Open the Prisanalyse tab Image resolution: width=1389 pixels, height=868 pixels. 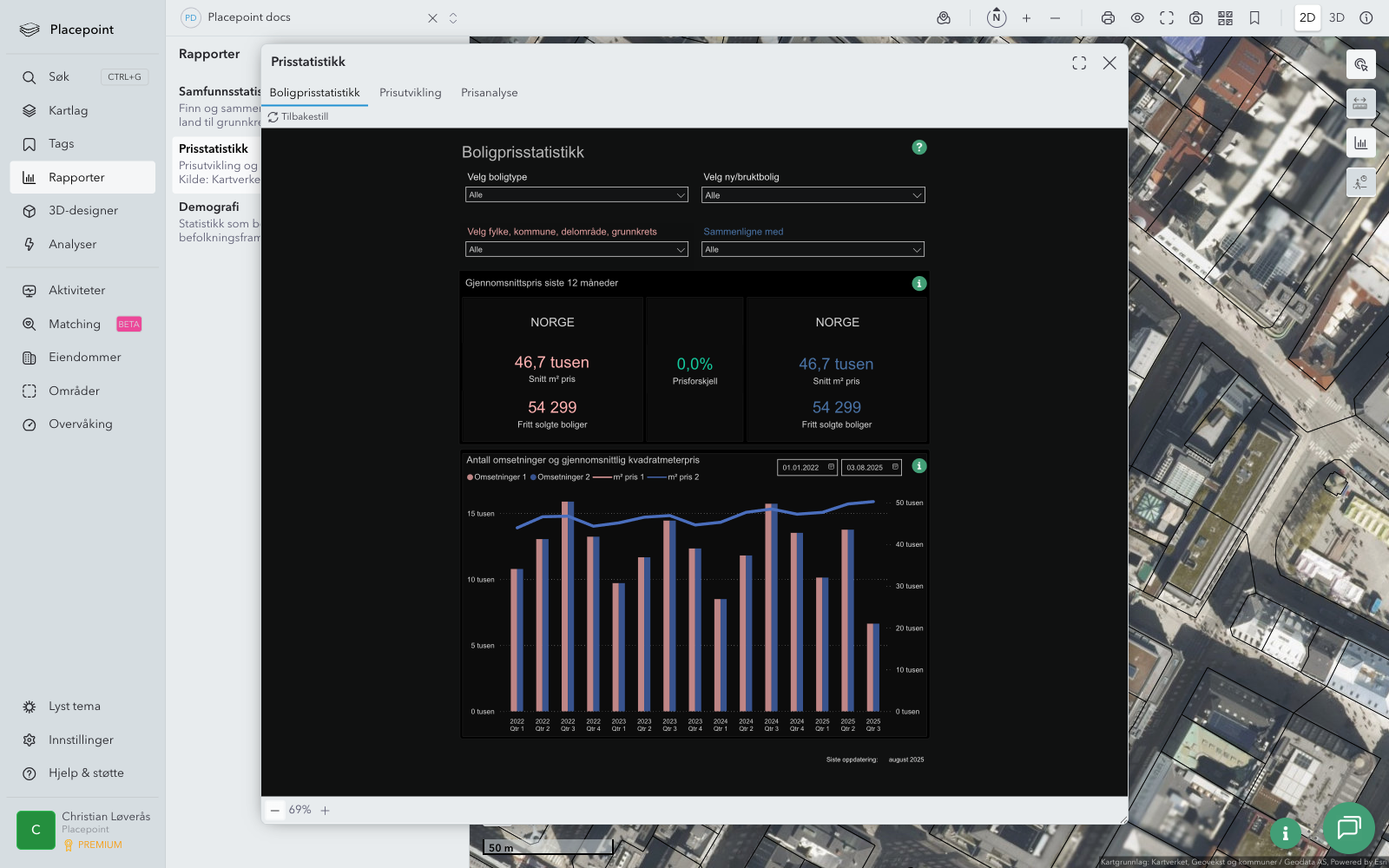pyautogui.click(x=489, y=93)
